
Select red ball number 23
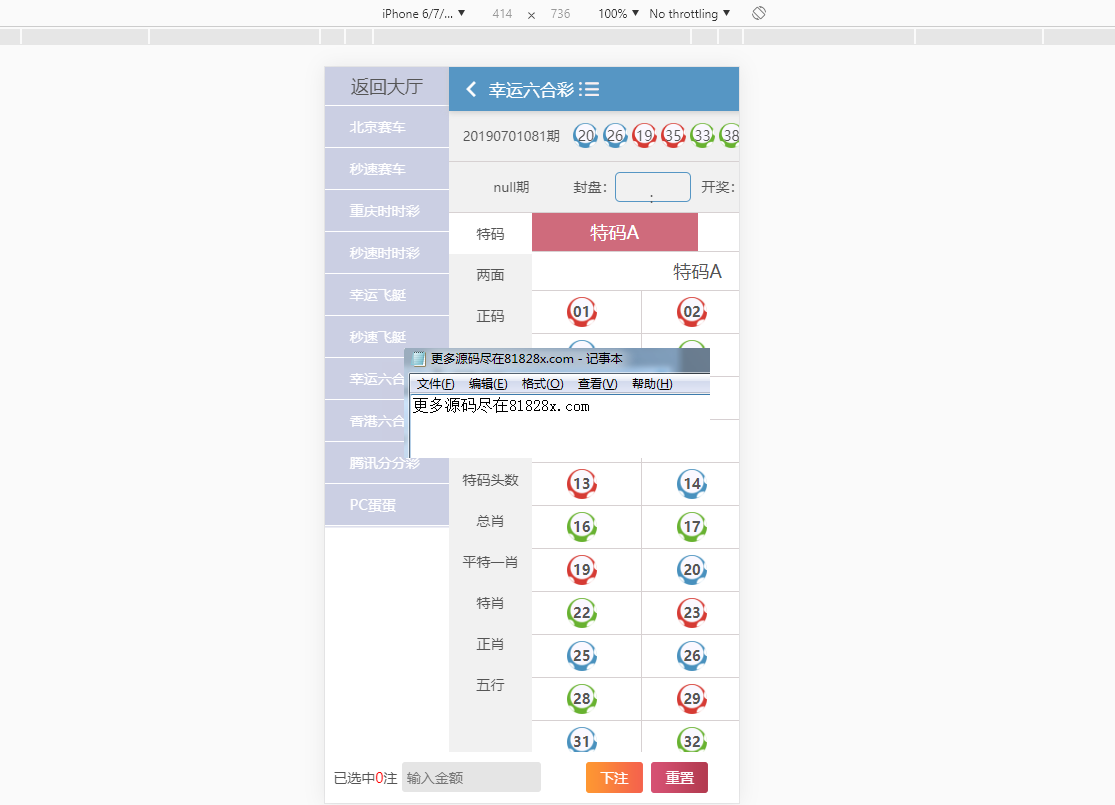(x=692, y=612)
